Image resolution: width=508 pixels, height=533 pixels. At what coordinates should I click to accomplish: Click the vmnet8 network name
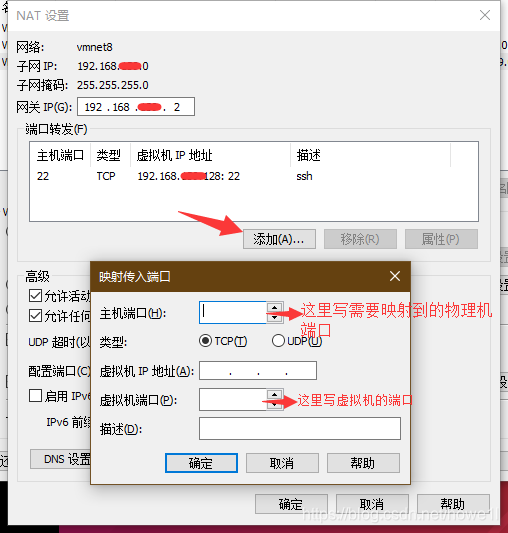coord(95,47)
